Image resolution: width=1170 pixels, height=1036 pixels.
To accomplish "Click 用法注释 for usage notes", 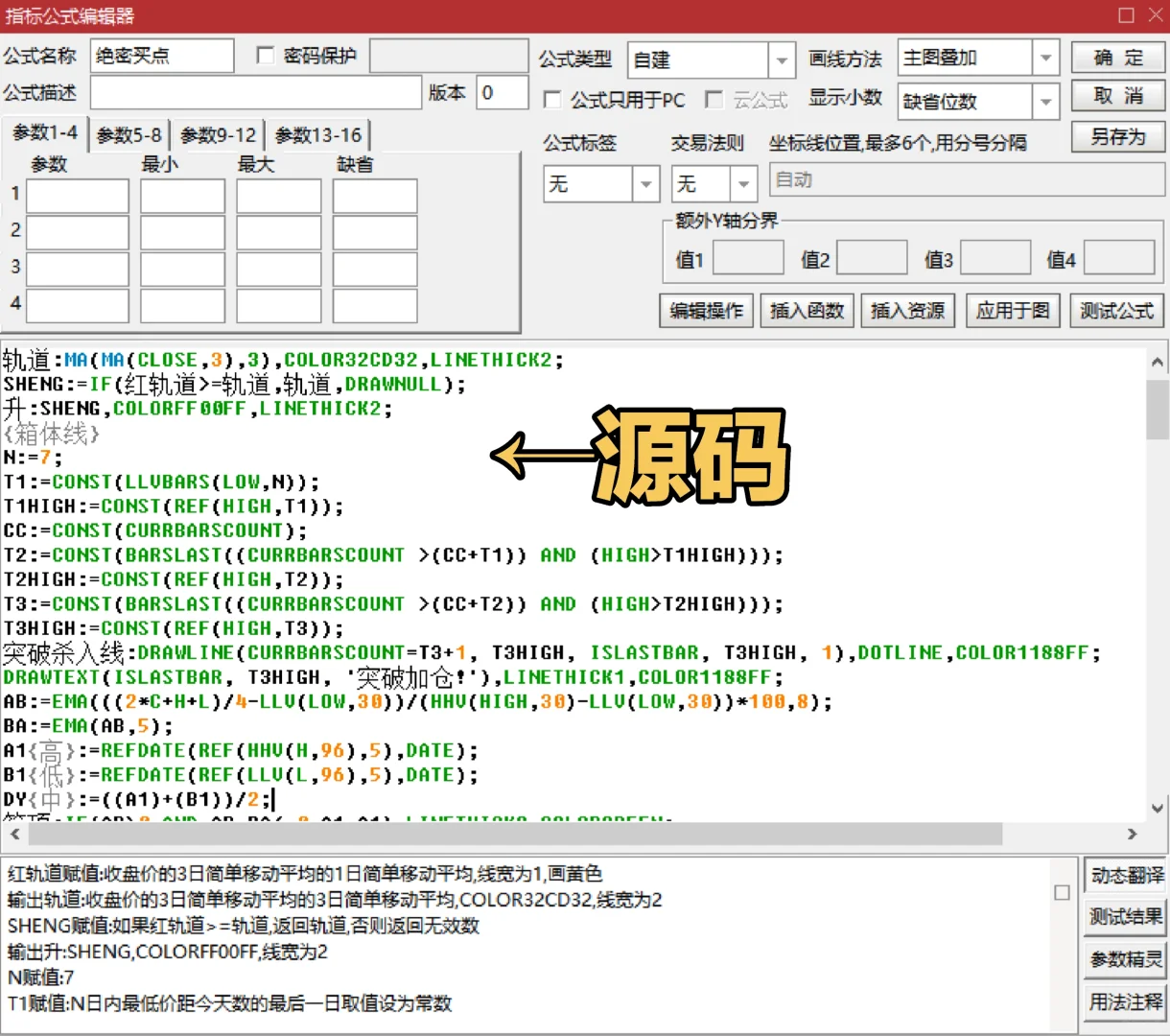I will pos(1124,1001).
